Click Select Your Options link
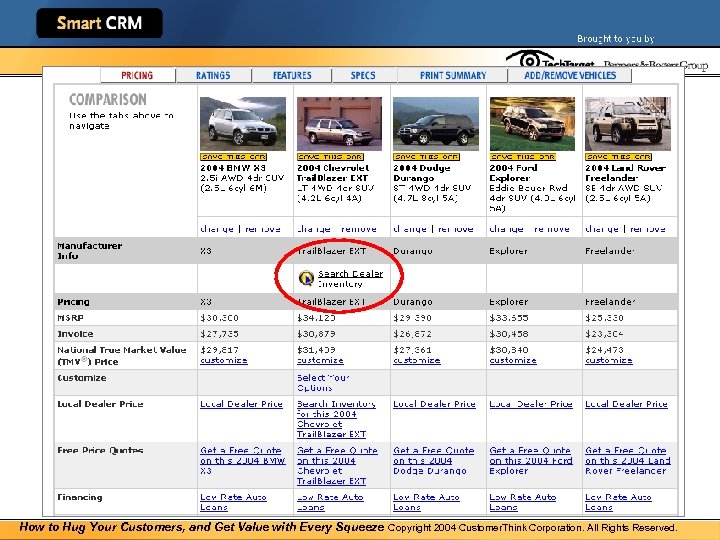This screenshot has width=720, height=540. coord(323,382)
